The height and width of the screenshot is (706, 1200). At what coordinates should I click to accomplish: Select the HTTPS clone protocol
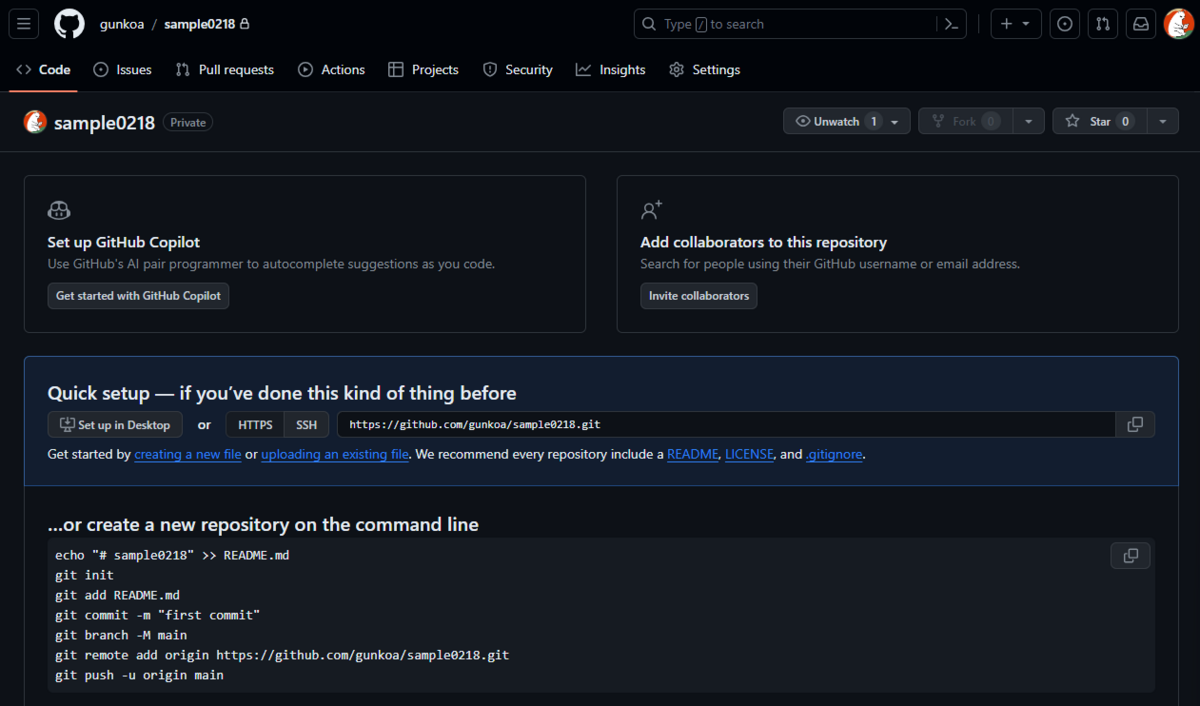(255, 424)
